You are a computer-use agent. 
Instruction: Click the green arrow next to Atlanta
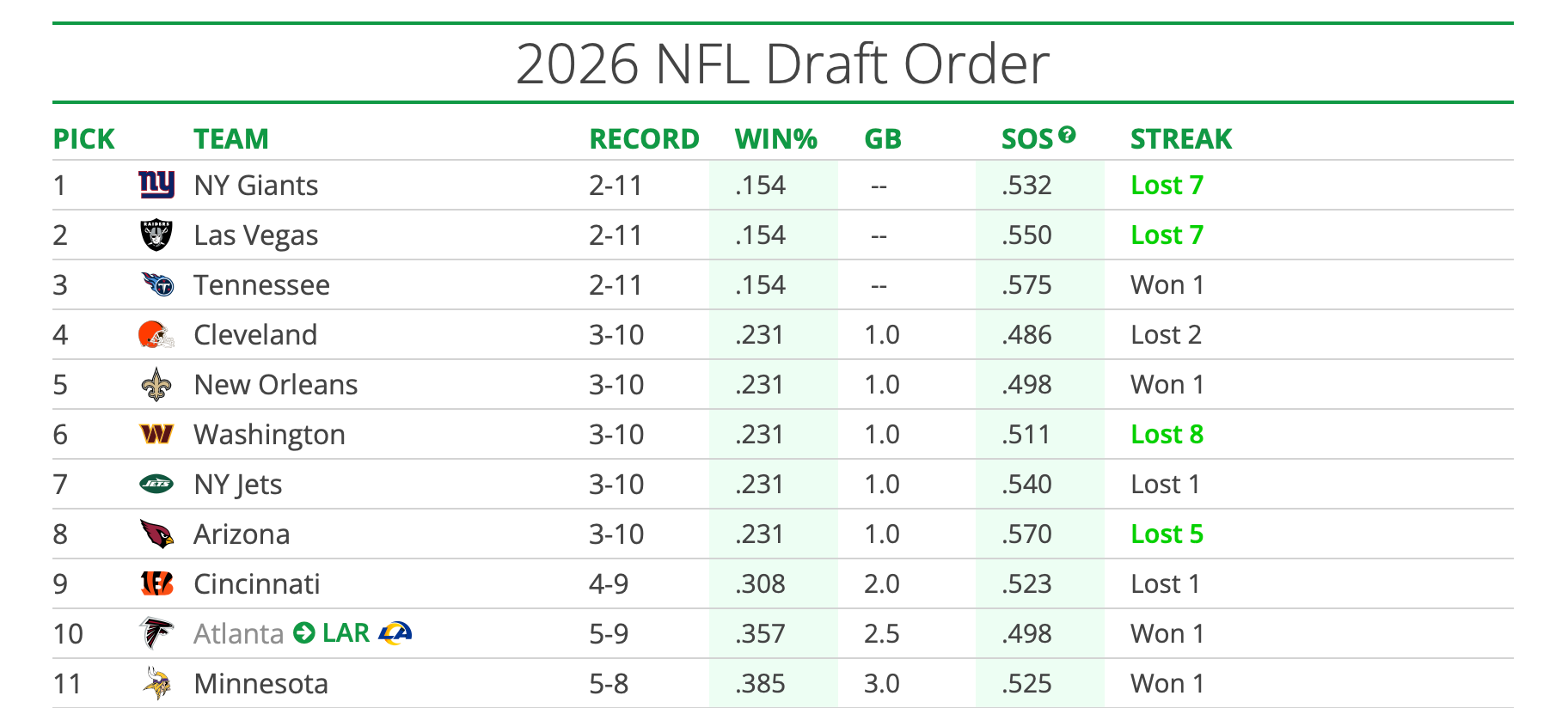pyautogui.click(x=303, y=633)
